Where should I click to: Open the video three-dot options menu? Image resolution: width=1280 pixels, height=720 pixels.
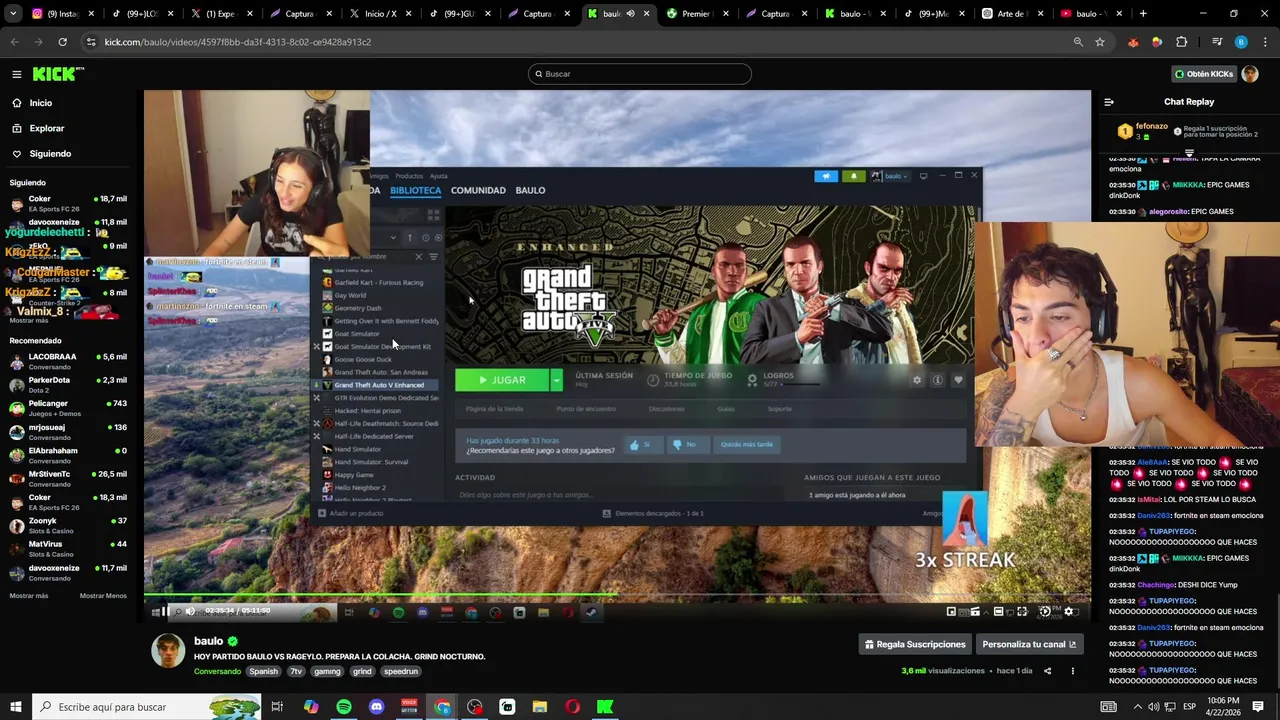pos(1072,671)
